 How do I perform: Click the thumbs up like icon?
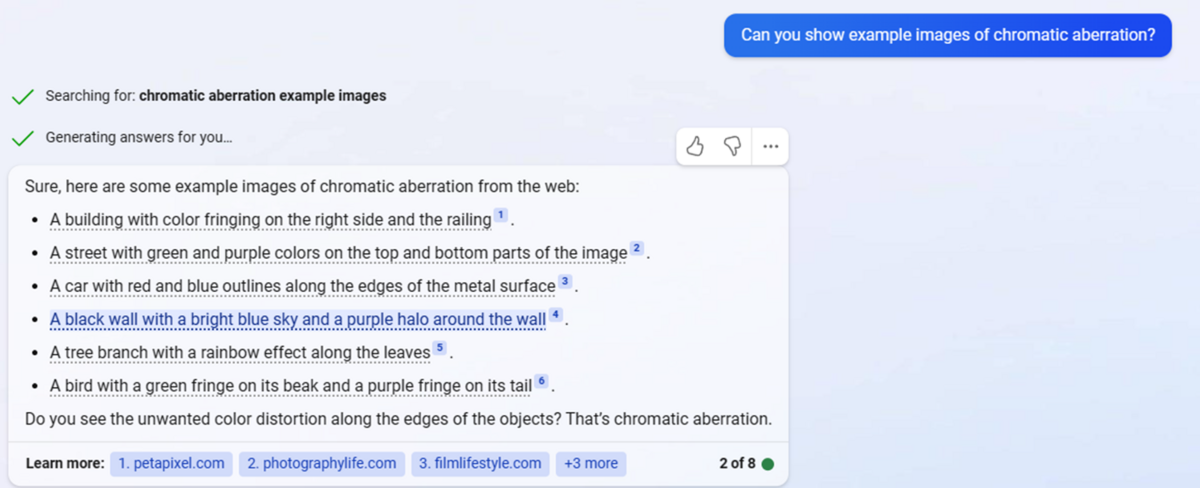696,147
